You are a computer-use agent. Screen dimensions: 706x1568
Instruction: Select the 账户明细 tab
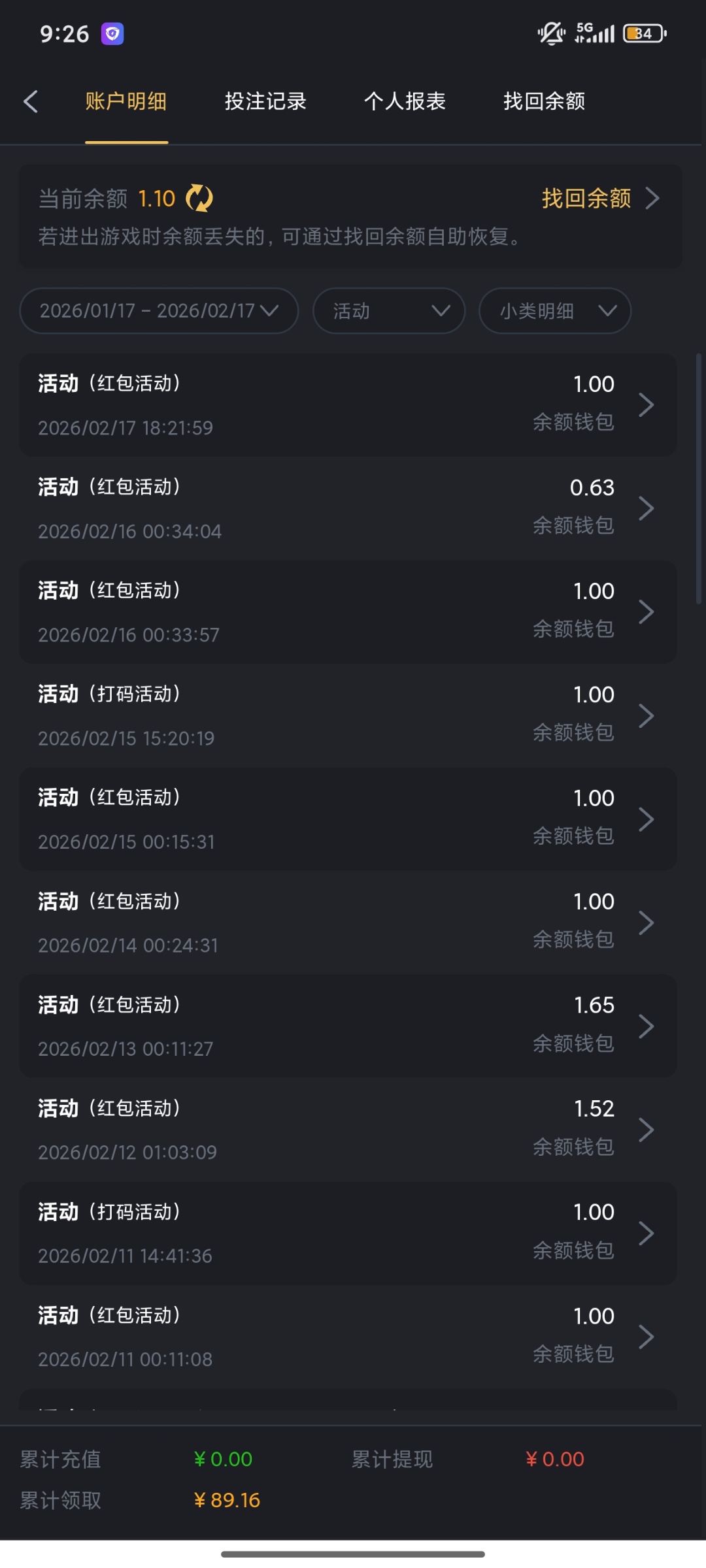[126, 101]
